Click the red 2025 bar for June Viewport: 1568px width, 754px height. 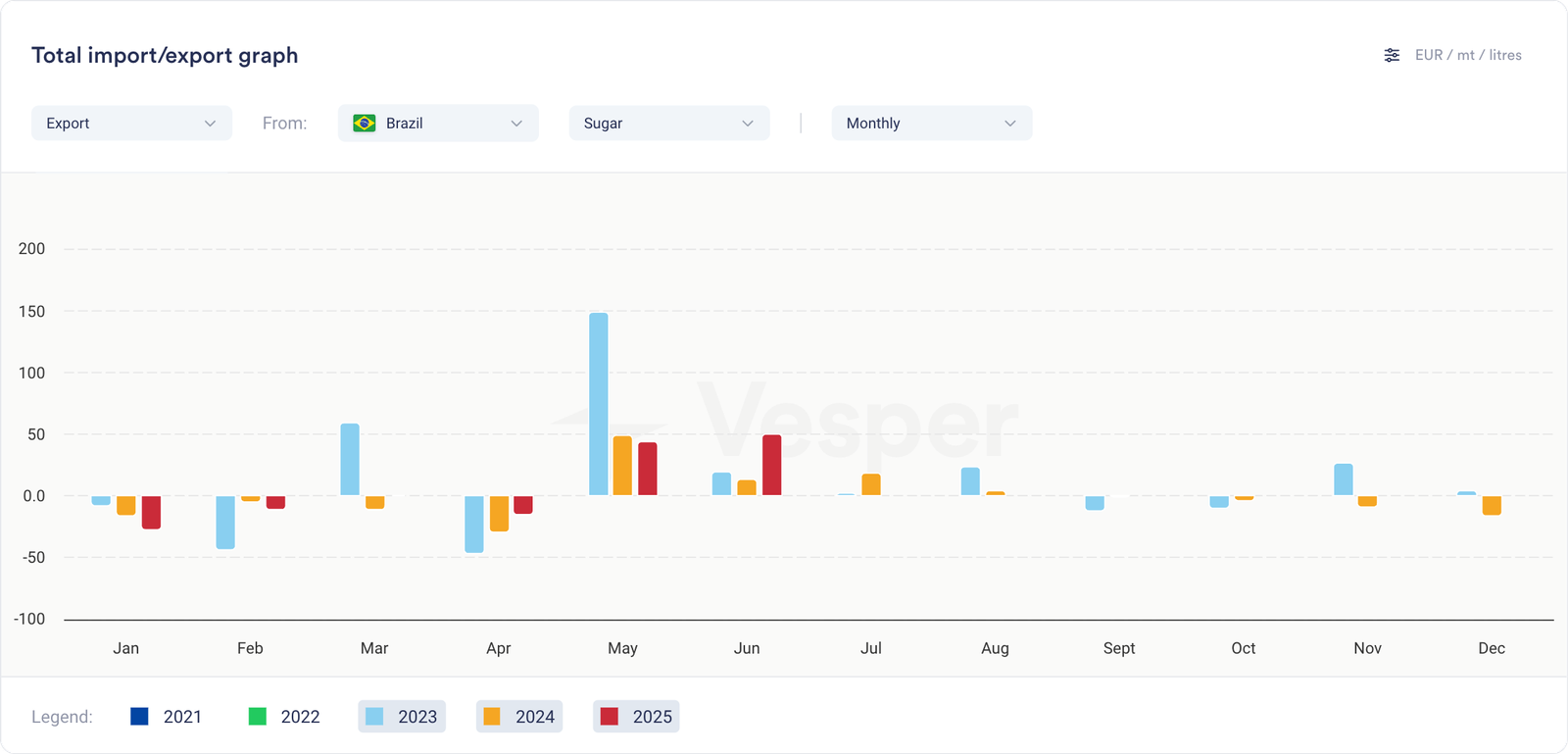click(772, 465)
